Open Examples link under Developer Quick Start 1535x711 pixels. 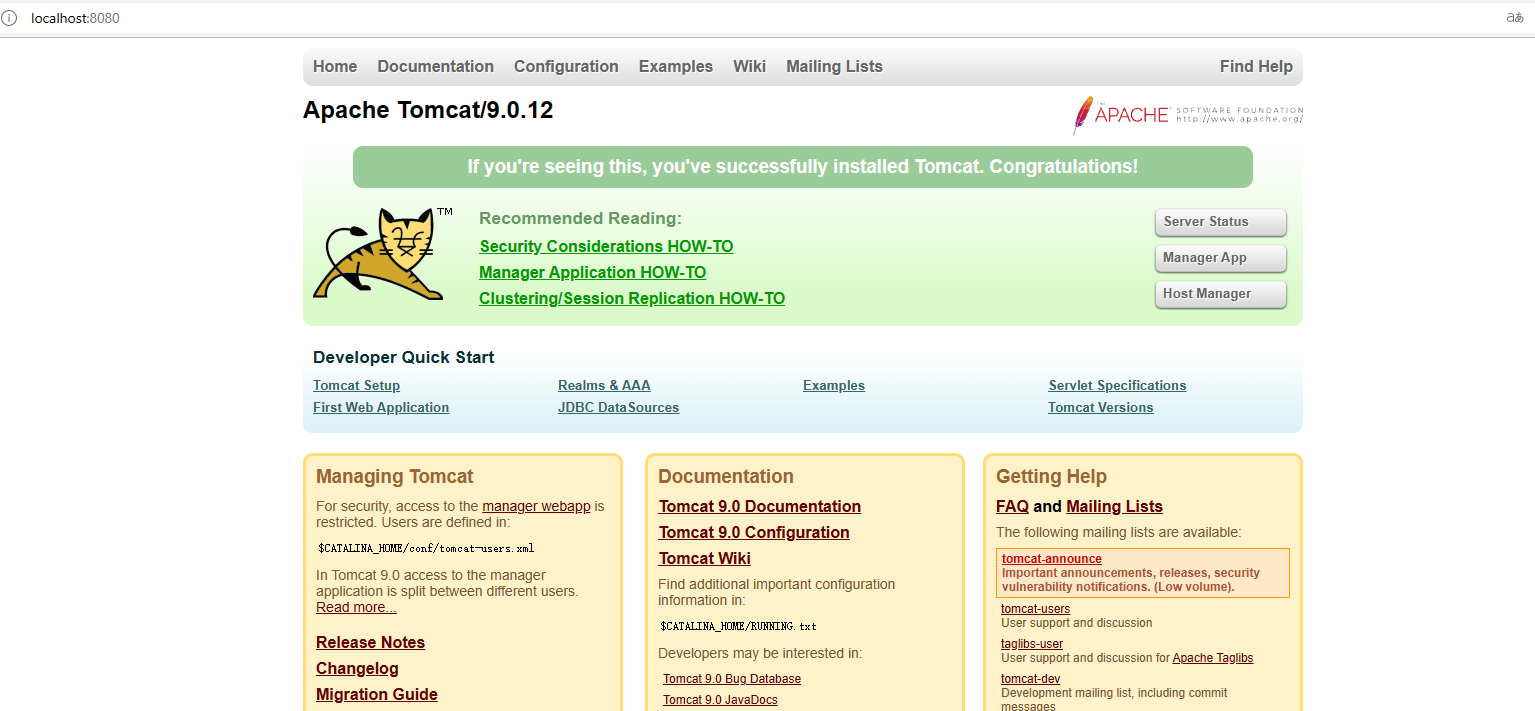[x=834, y=386]
